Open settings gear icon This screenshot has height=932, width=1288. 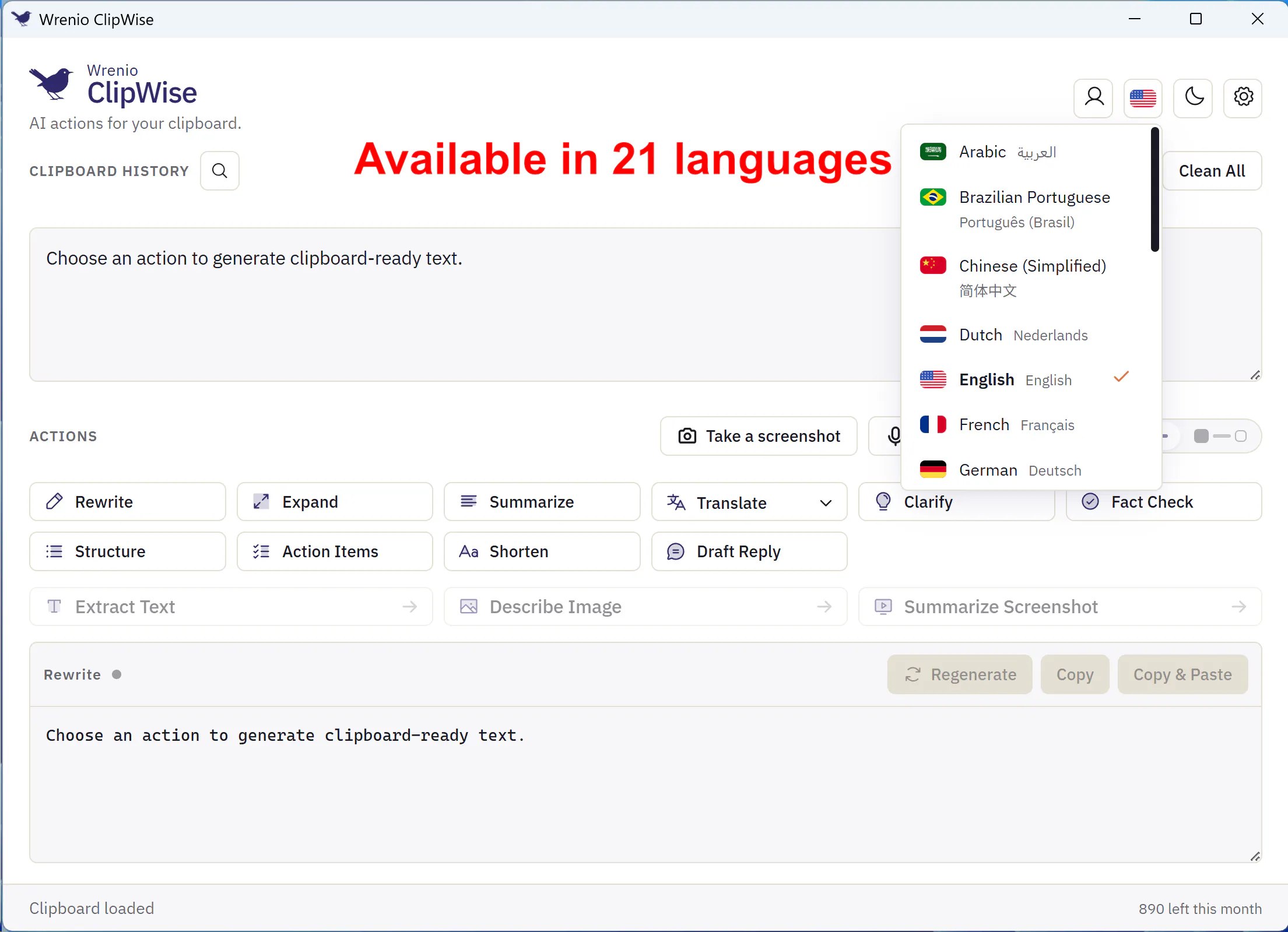click(x=1243, y=97)
